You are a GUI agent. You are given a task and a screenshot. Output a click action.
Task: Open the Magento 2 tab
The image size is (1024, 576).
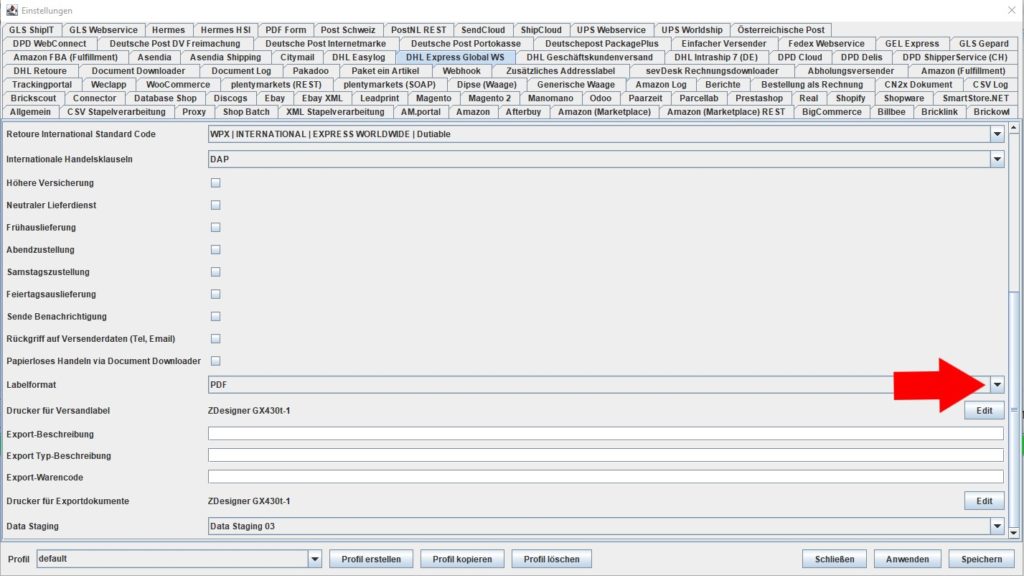click(x=490, y=98)
